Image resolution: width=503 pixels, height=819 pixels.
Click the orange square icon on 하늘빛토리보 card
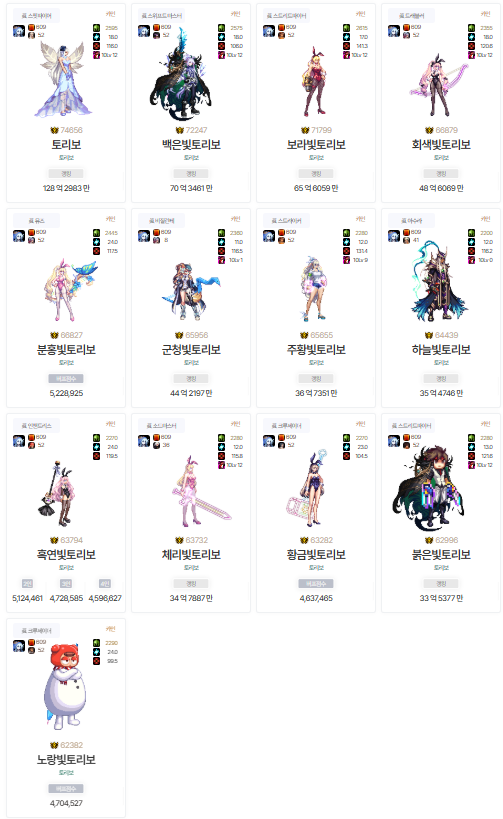[406, 232]
